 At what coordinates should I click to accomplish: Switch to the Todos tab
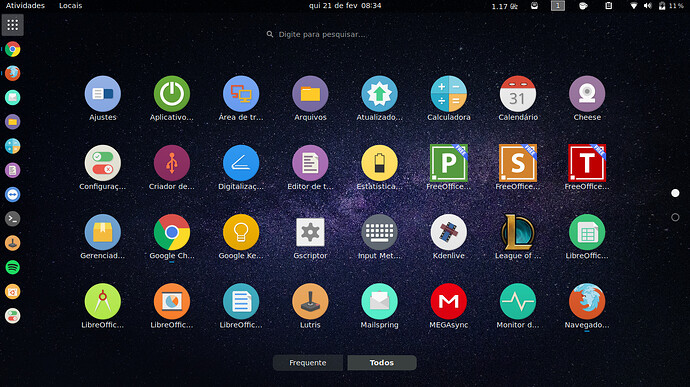coord(382,363)
